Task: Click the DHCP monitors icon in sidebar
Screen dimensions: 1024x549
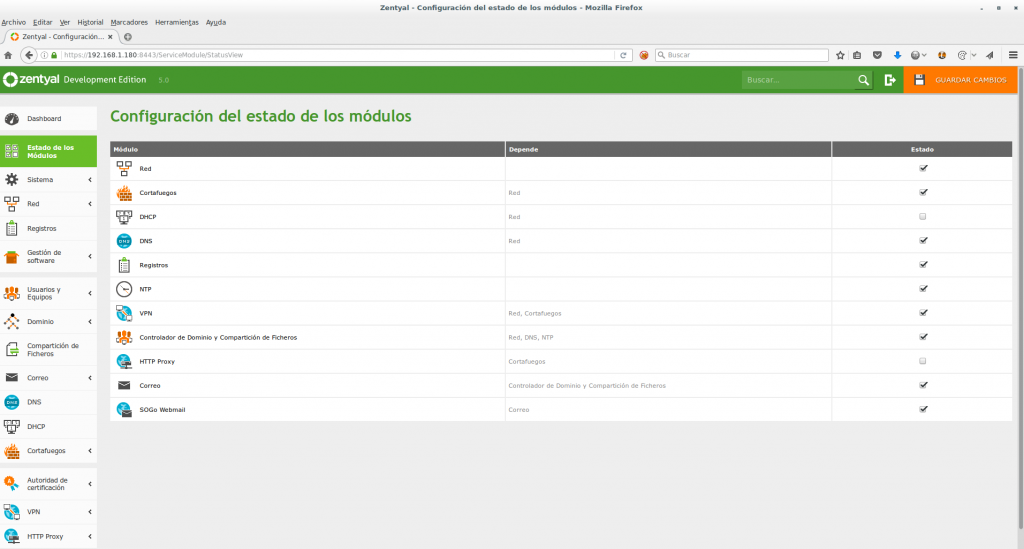Action: [12, 426]
